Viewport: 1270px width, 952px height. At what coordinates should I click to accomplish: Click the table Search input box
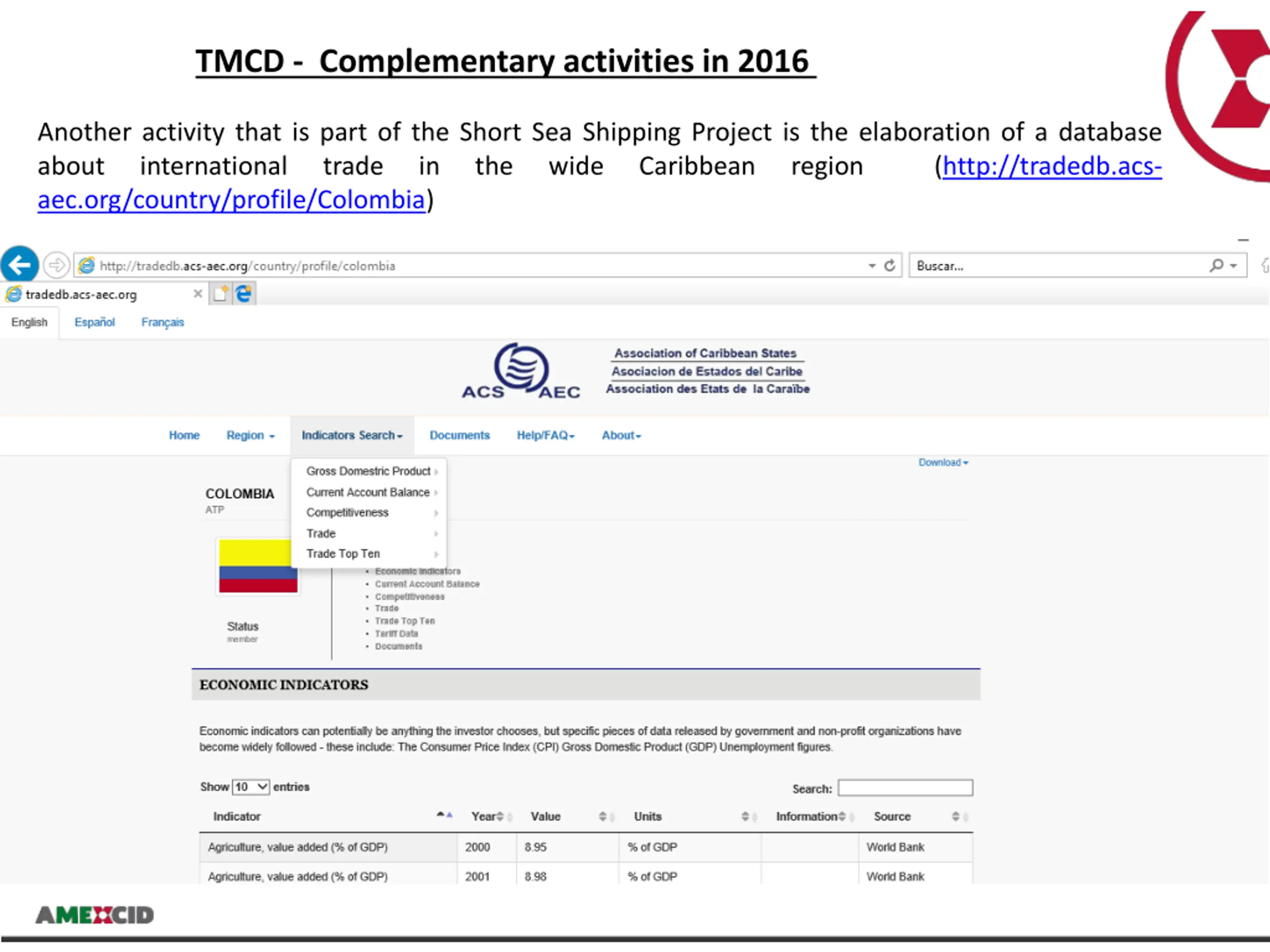905,788
